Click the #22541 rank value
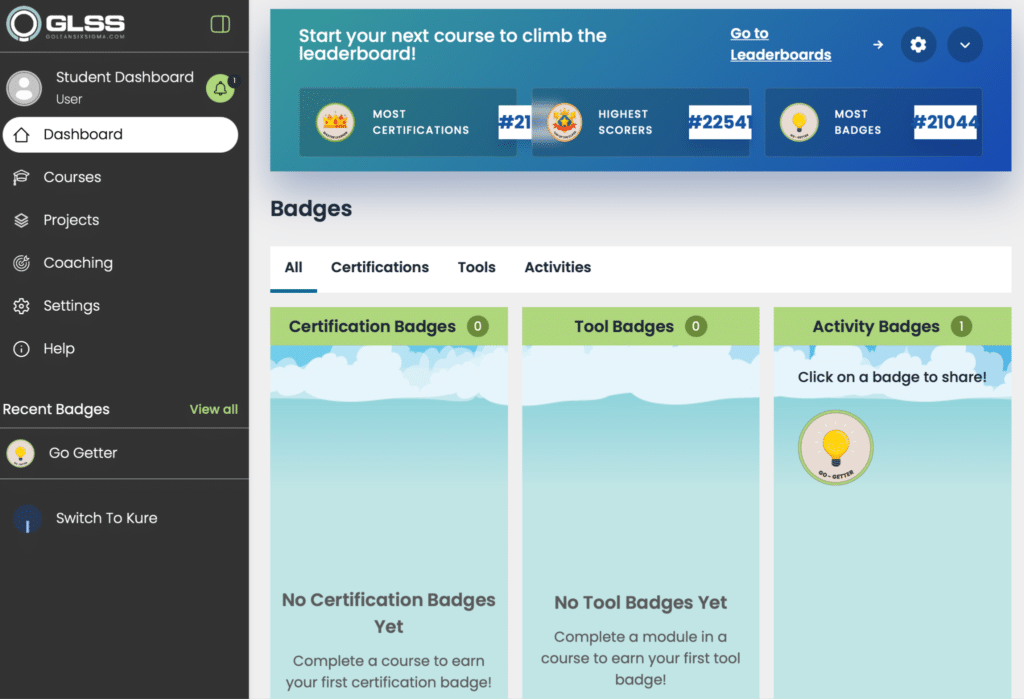Image resolution: width=1024 pixels, height=699 pixels. [x=720, y=122]
